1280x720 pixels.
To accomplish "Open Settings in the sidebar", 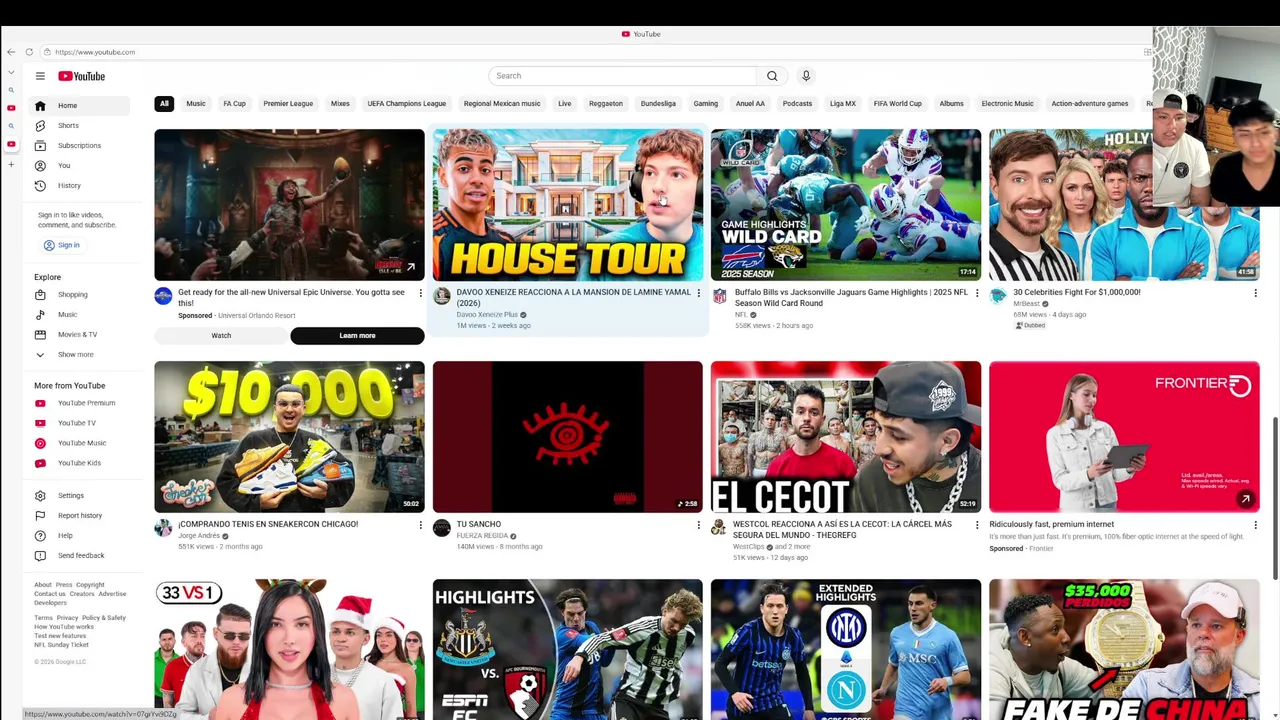I will point(79,495).
